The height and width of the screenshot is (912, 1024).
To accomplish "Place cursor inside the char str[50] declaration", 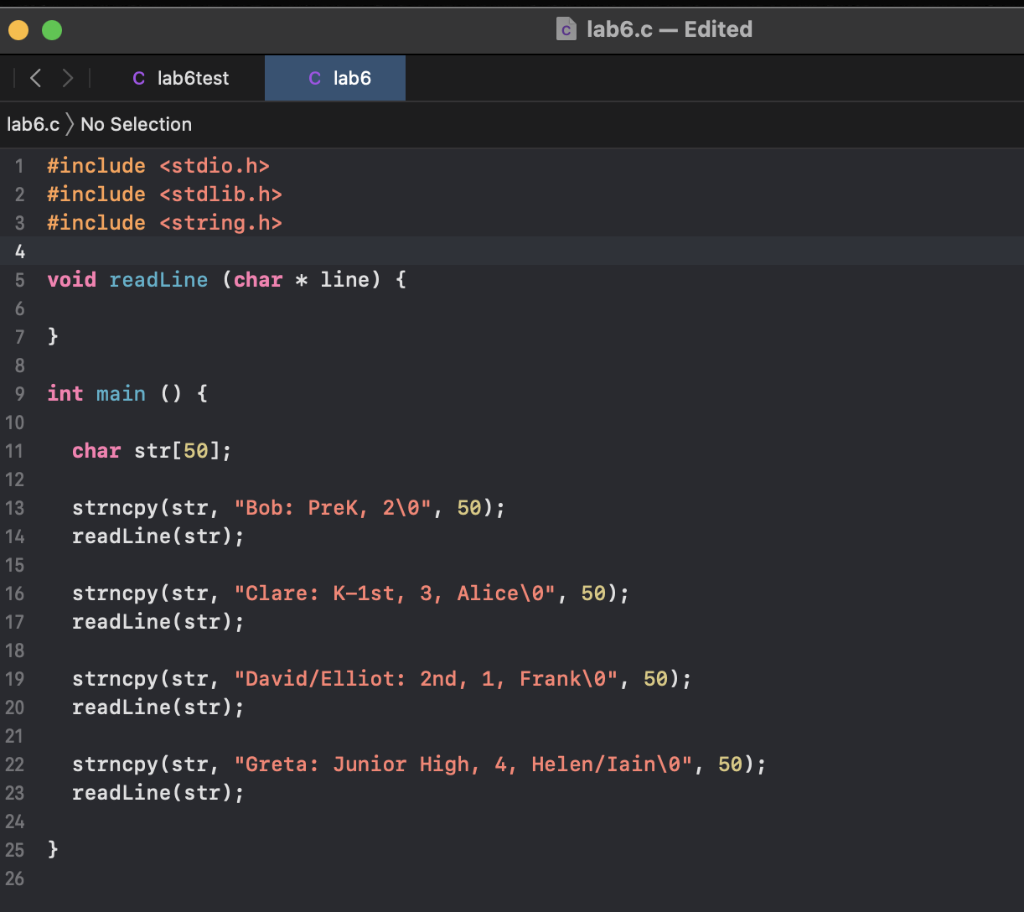I will 150,451.
